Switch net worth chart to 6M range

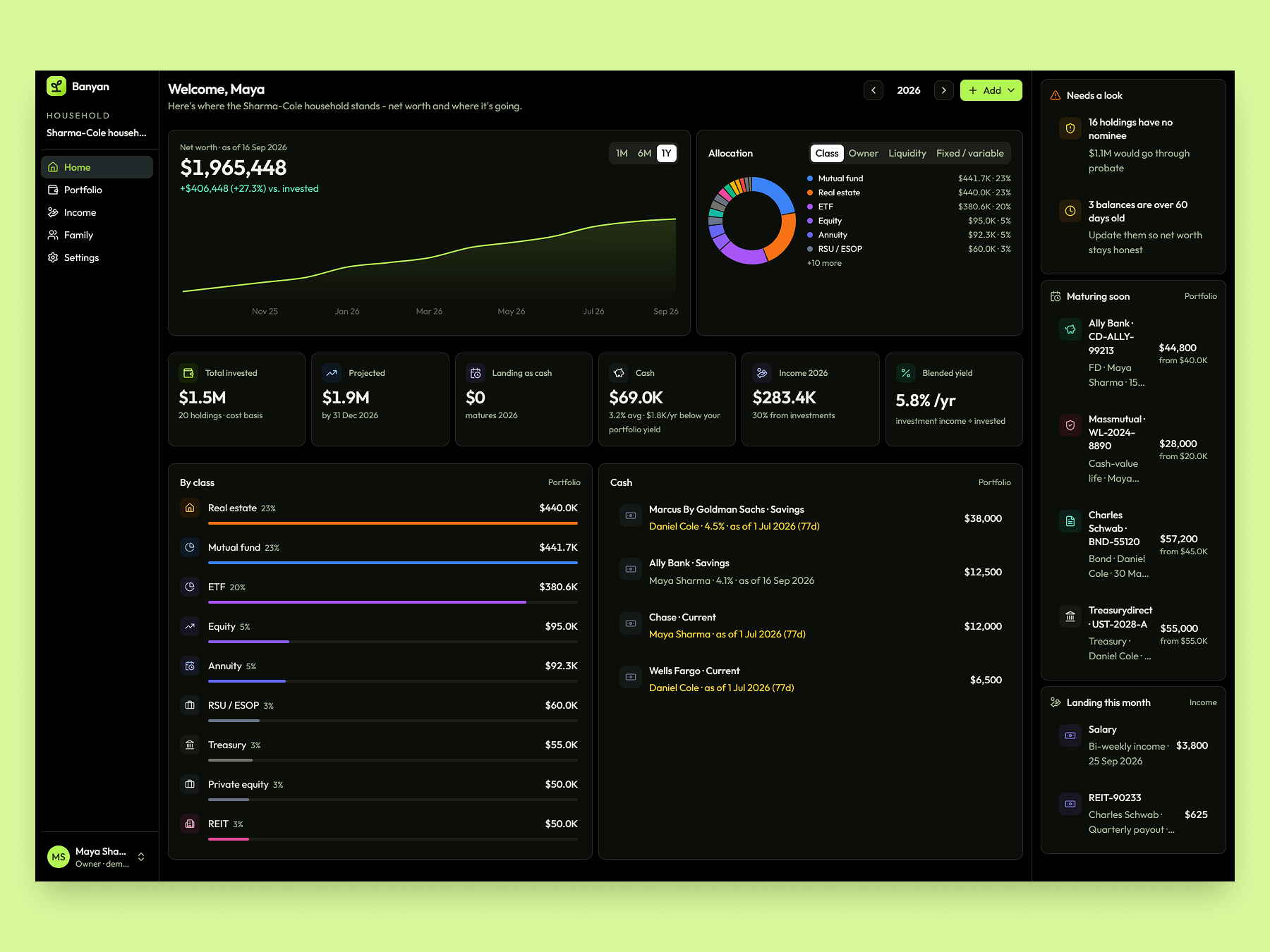tap(644, 153)
